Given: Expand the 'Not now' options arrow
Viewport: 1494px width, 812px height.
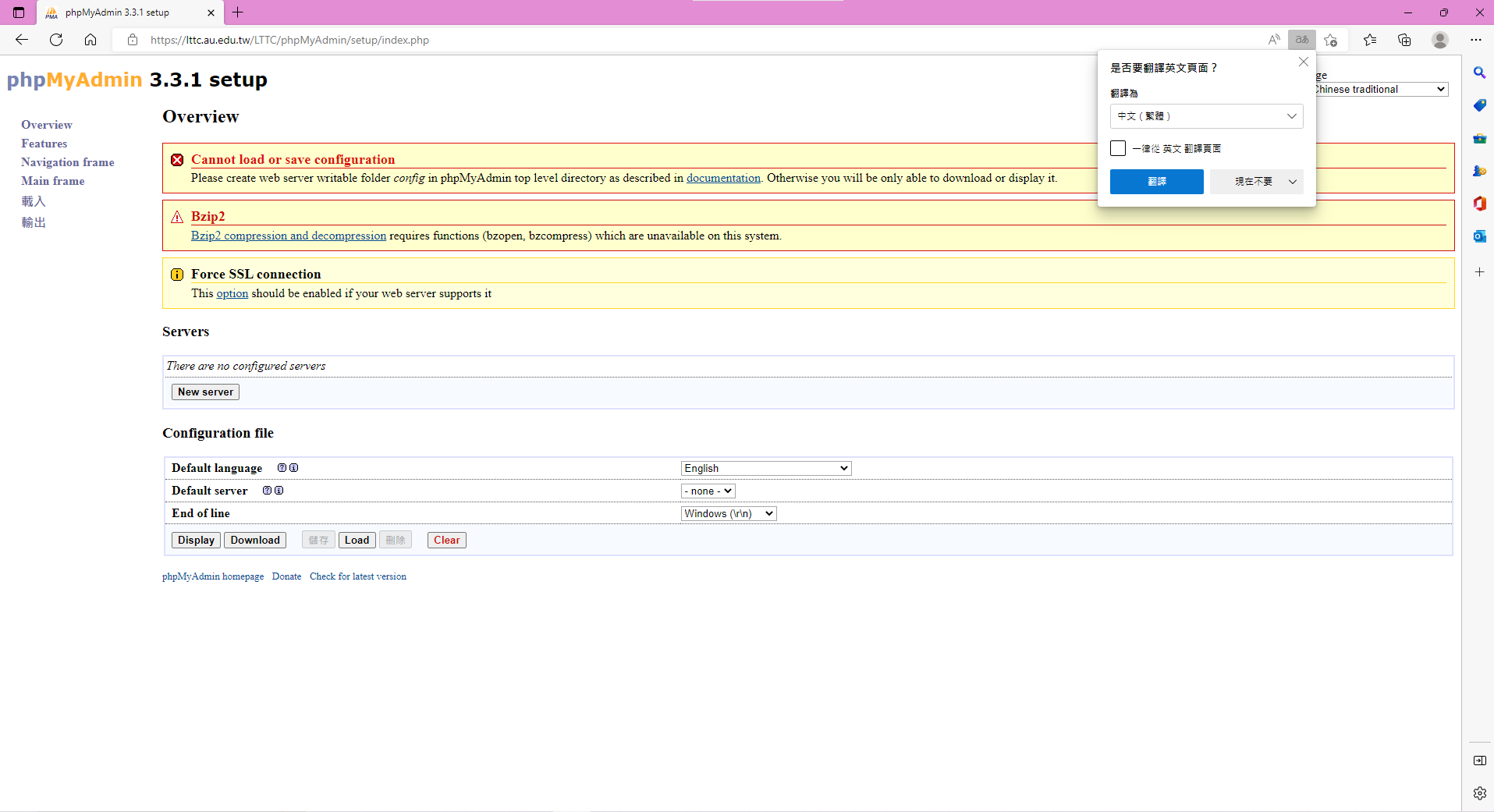Looking at the screenshot, I should [1293, 182].
